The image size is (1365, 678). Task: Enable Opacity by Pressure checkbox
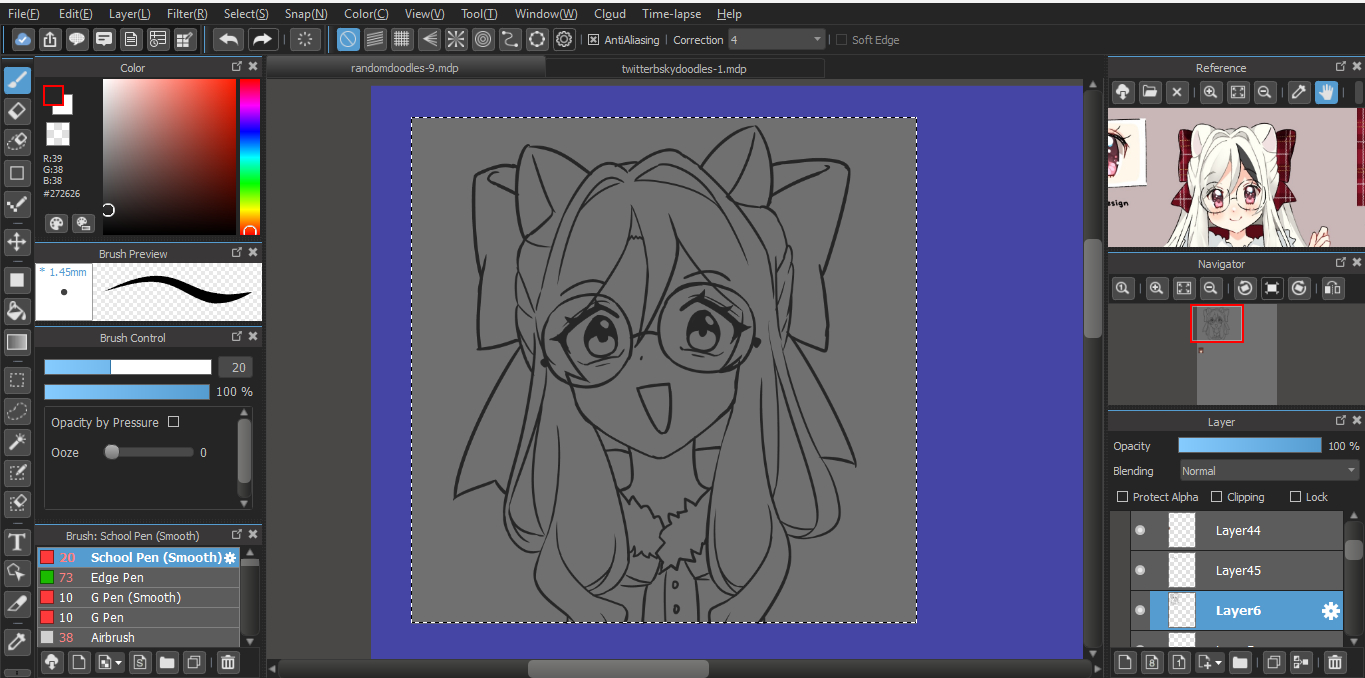pyautogui.click(x=173, y=422)
